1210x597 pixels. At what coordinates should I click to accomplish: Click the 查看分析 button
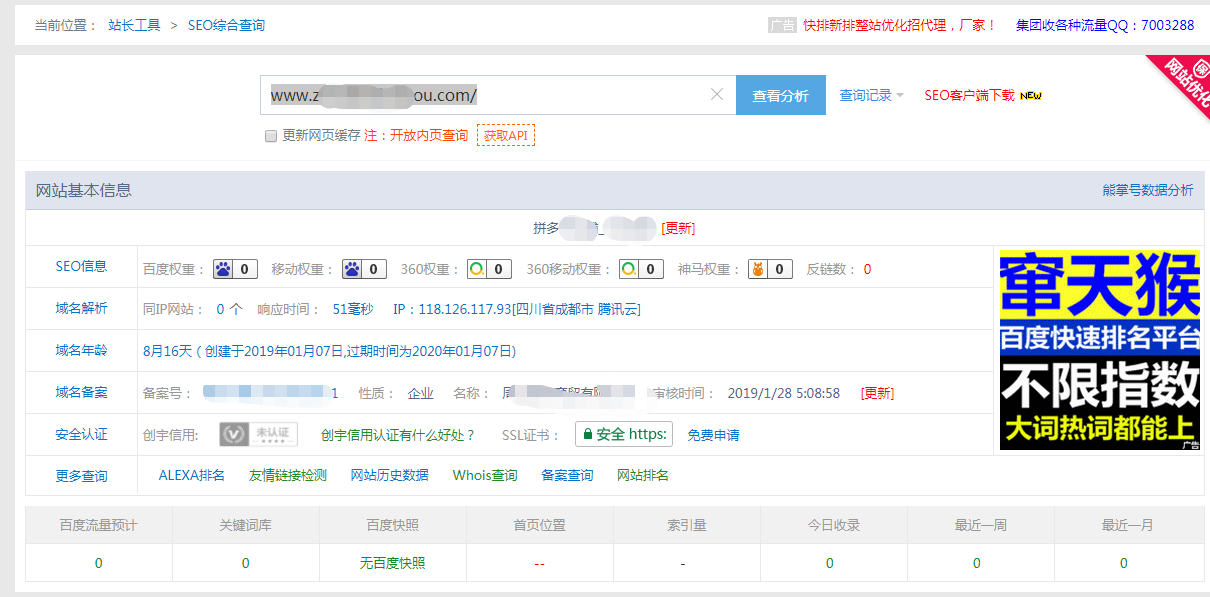[x=780, y=94]
